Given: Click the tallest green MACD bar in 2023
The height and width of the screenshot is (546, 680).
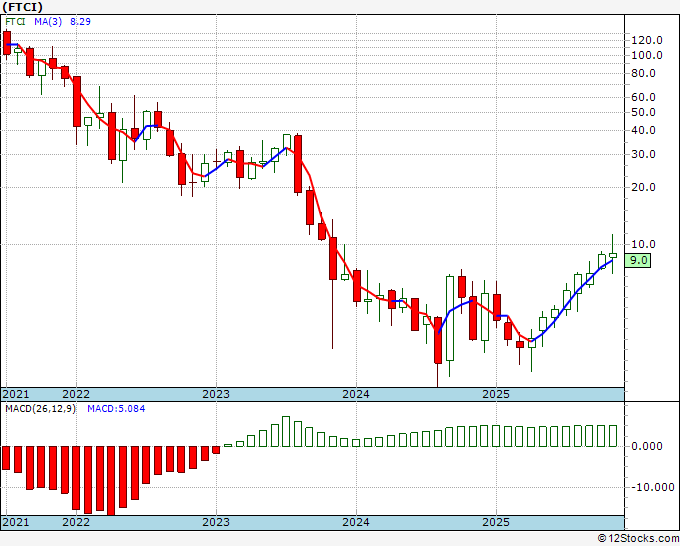Looking at the screenshot, I should (x=286, y=432).
